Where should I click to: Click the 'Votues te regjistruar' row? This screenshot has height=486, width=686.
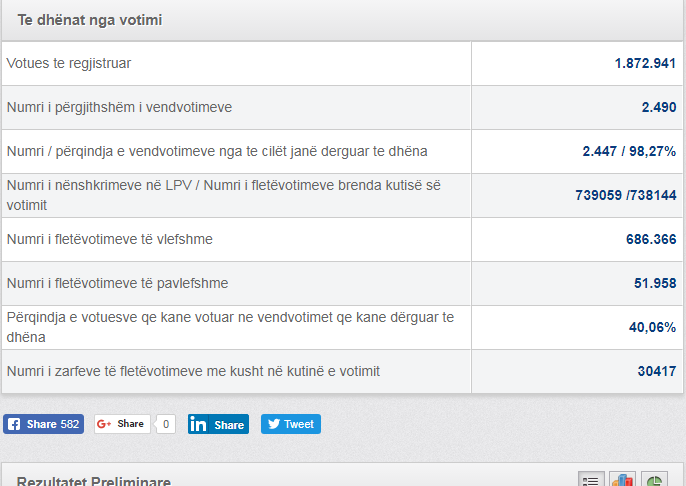[x=343, y=63]
